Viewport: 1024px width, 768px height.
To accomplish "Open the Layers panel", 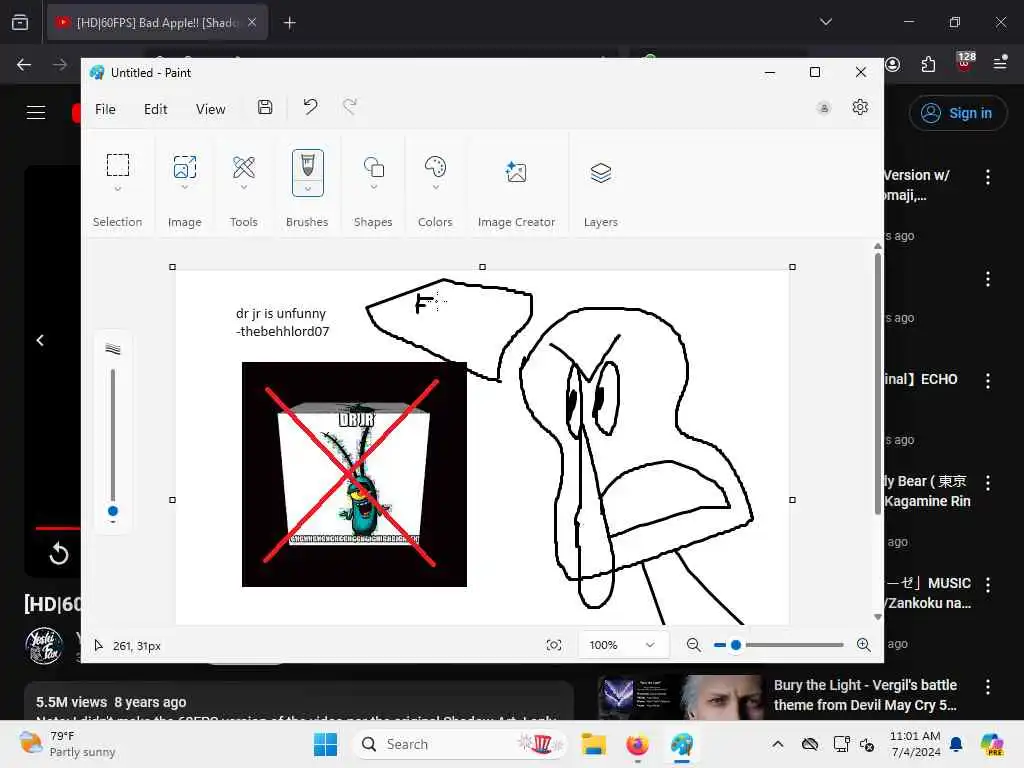I will [601, 172].
